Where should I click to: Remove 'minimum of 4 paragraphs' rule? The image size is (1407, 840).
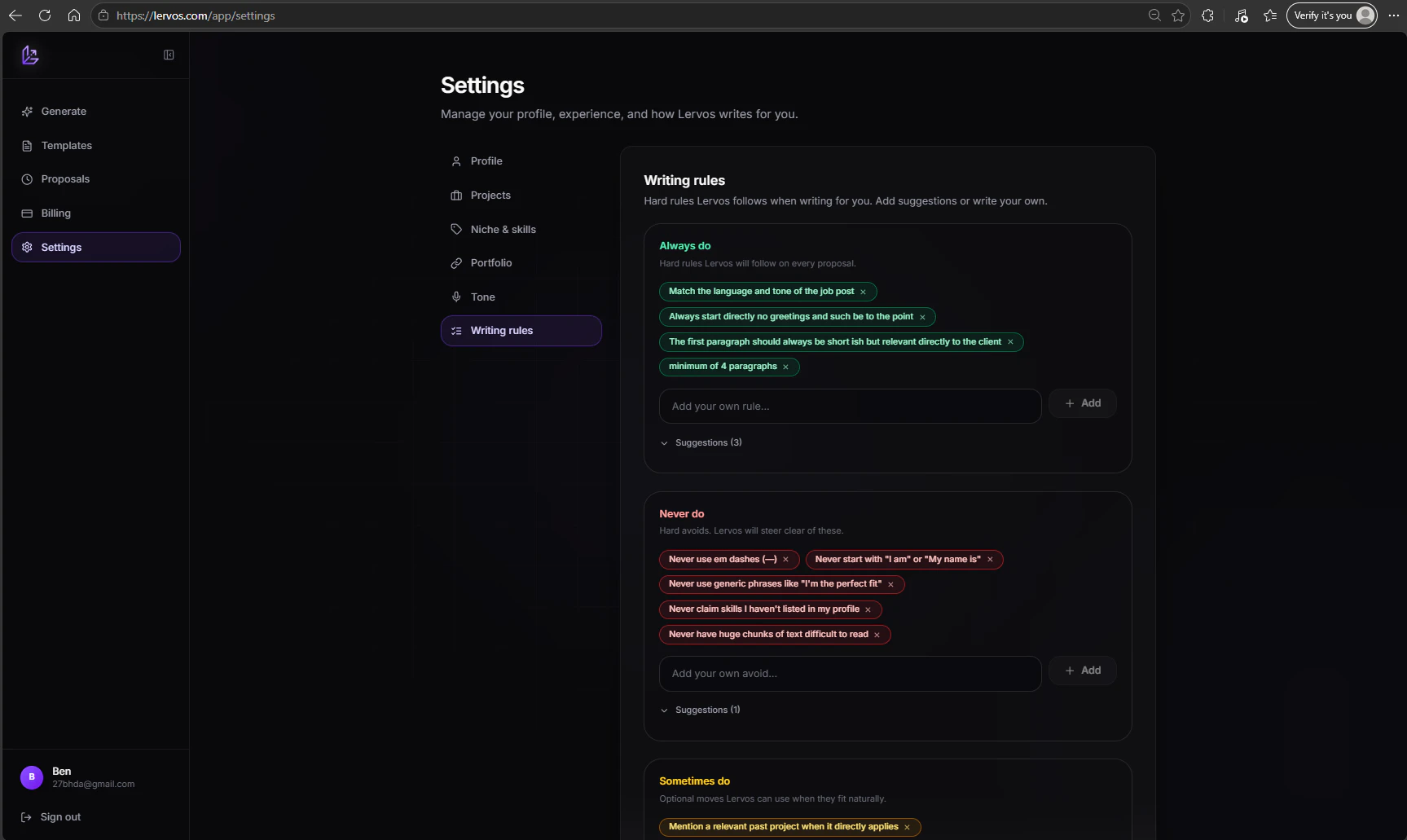tap(785, 367)
